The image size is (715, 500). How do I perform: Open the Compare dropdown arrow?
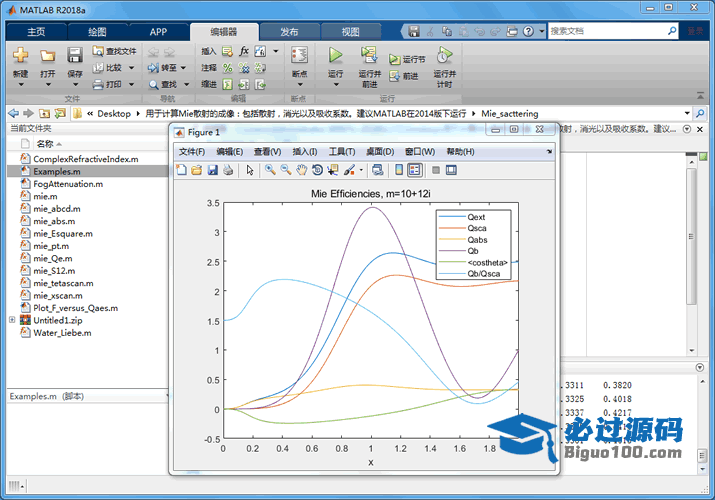tap(131, 68)
